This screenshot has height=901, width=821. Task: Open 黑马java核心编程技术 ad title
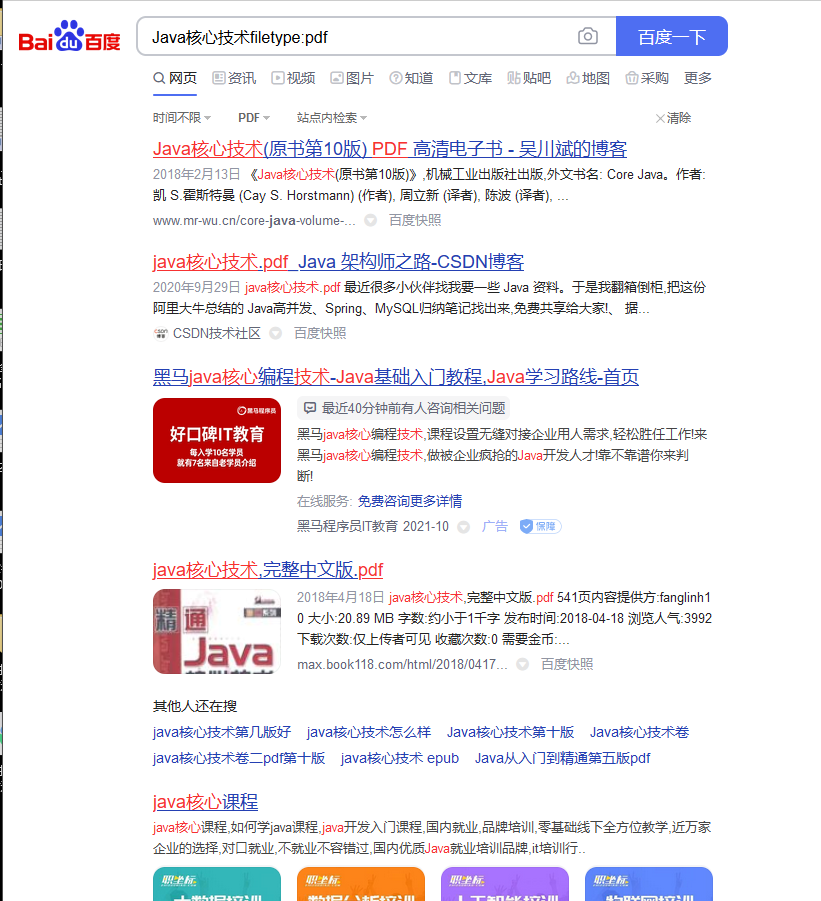(x=396, y=377)
